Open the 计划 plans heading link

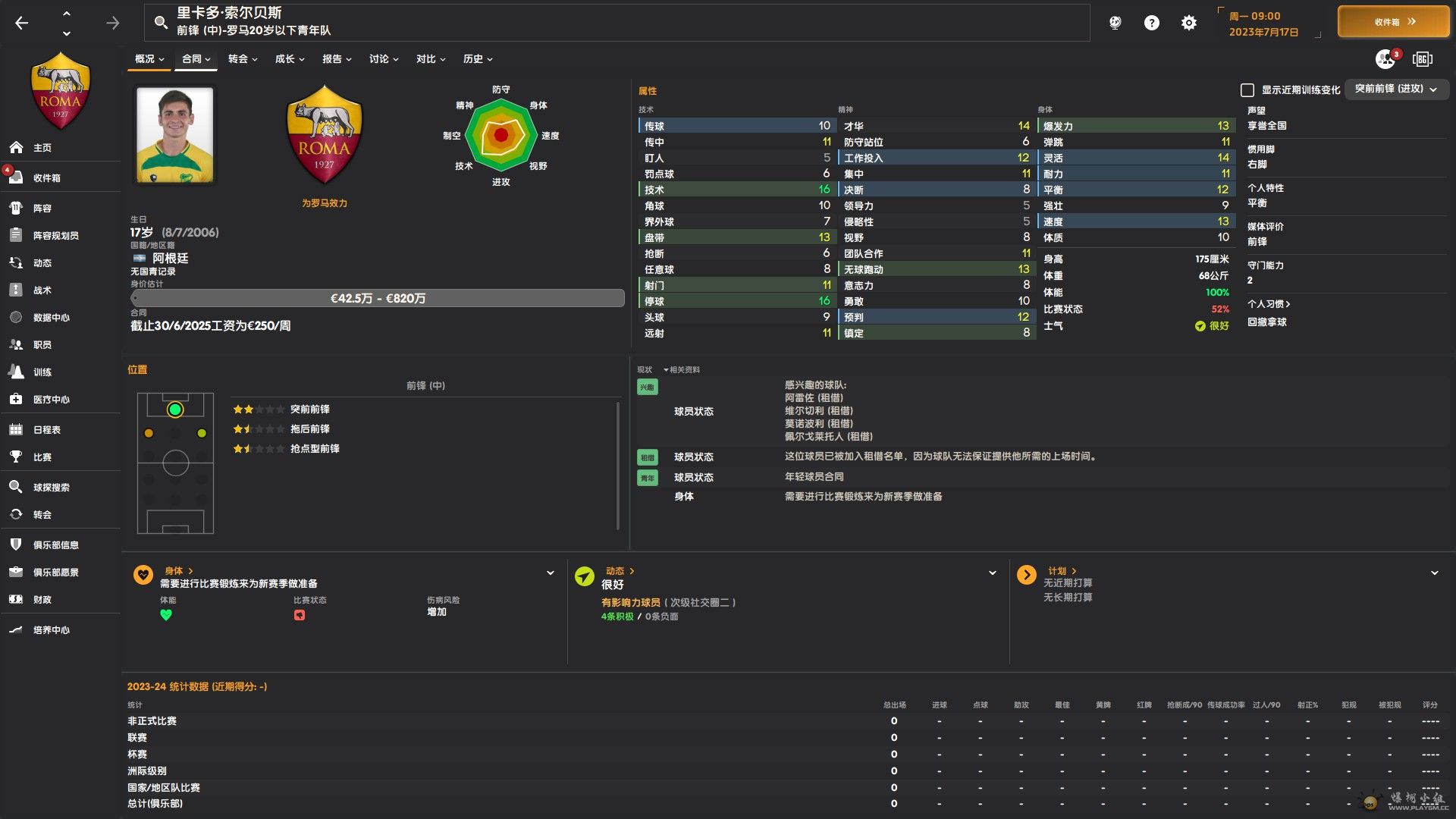(1062, 571)
